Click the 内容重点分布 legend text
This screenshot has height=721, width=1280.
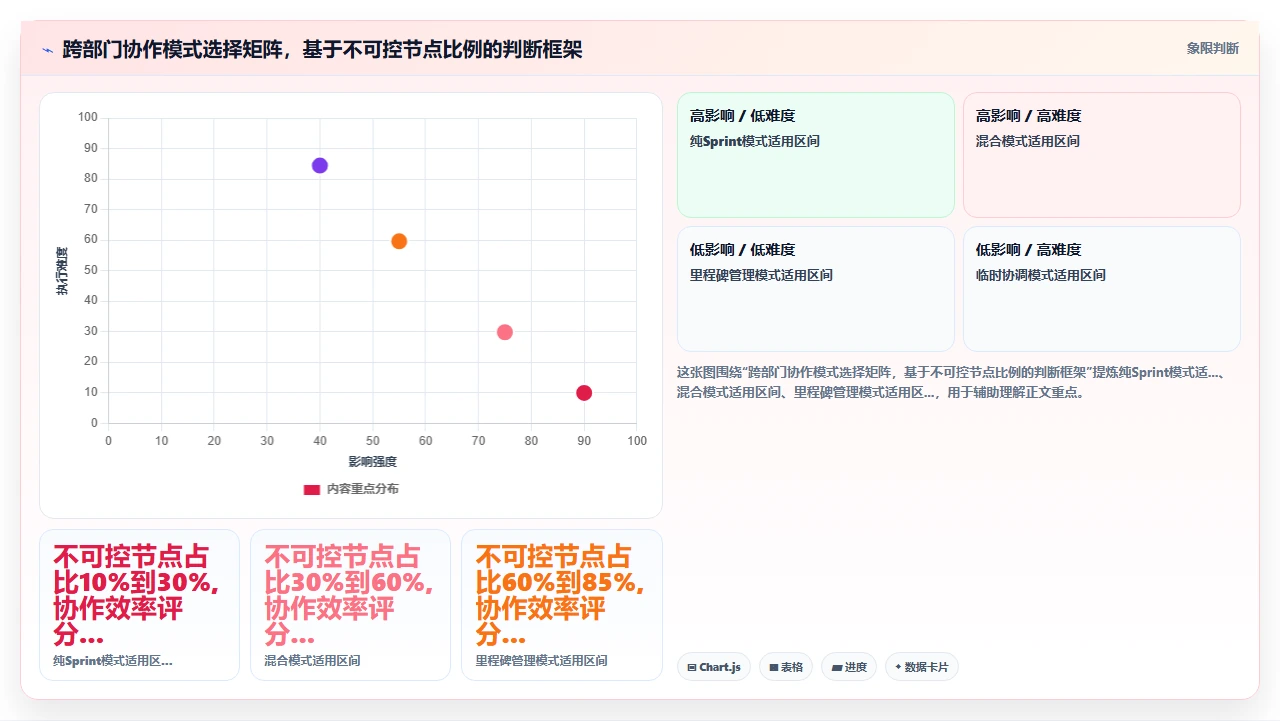coord(363,489)
